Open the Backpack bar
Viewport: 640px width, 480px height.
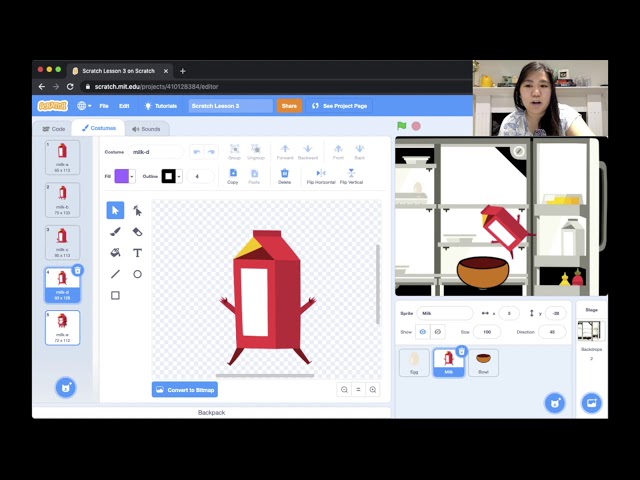click(x=211, y=412)
